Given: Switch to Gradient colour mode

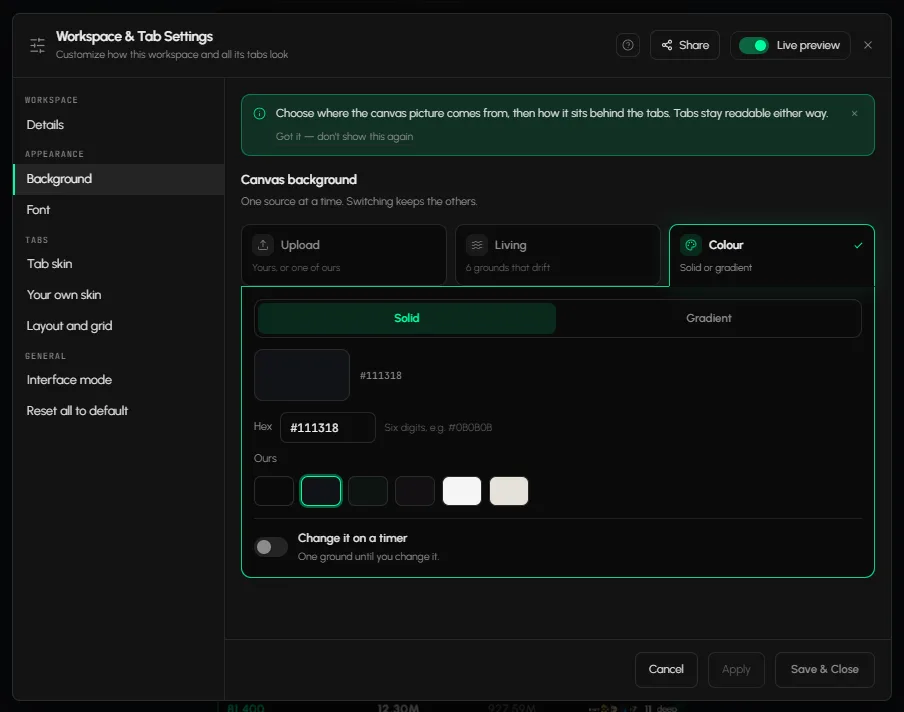Looking at the screenshot, I should click(x=709, y=318).
